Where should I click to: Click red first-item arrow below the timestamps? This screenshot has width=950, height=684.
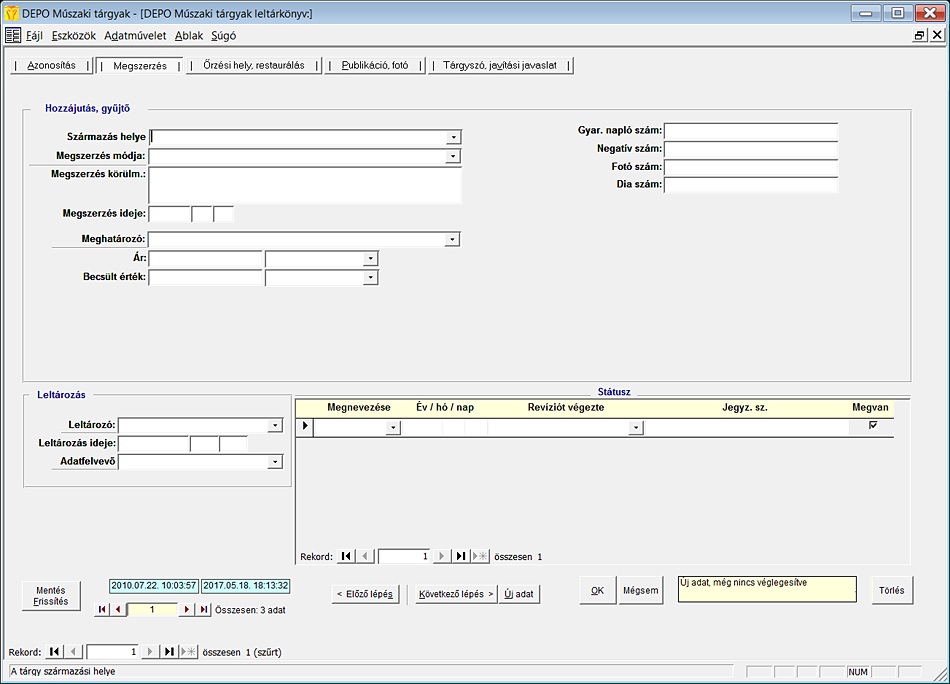[101, 609]
